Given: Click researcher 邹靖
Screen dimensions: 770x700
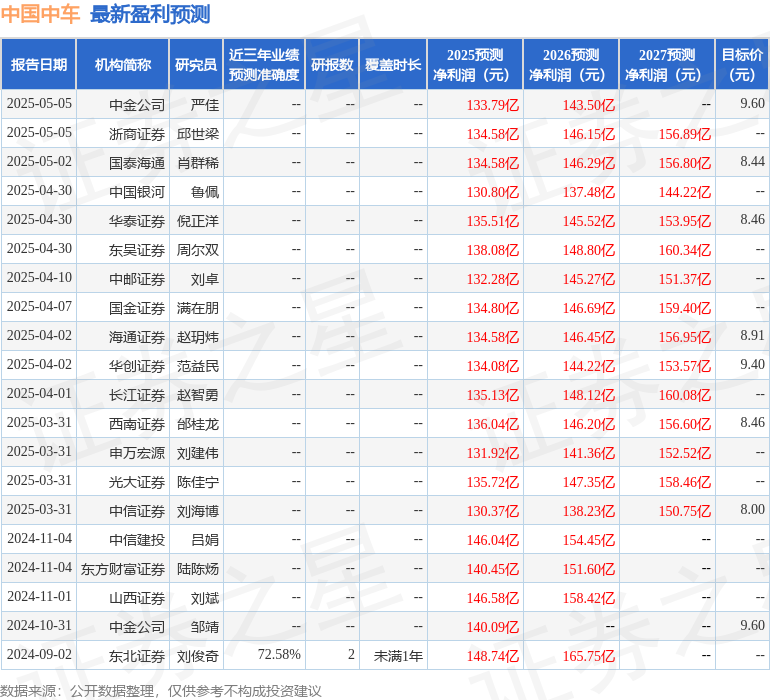Looking at the screenshot, I should coord(205,627).
